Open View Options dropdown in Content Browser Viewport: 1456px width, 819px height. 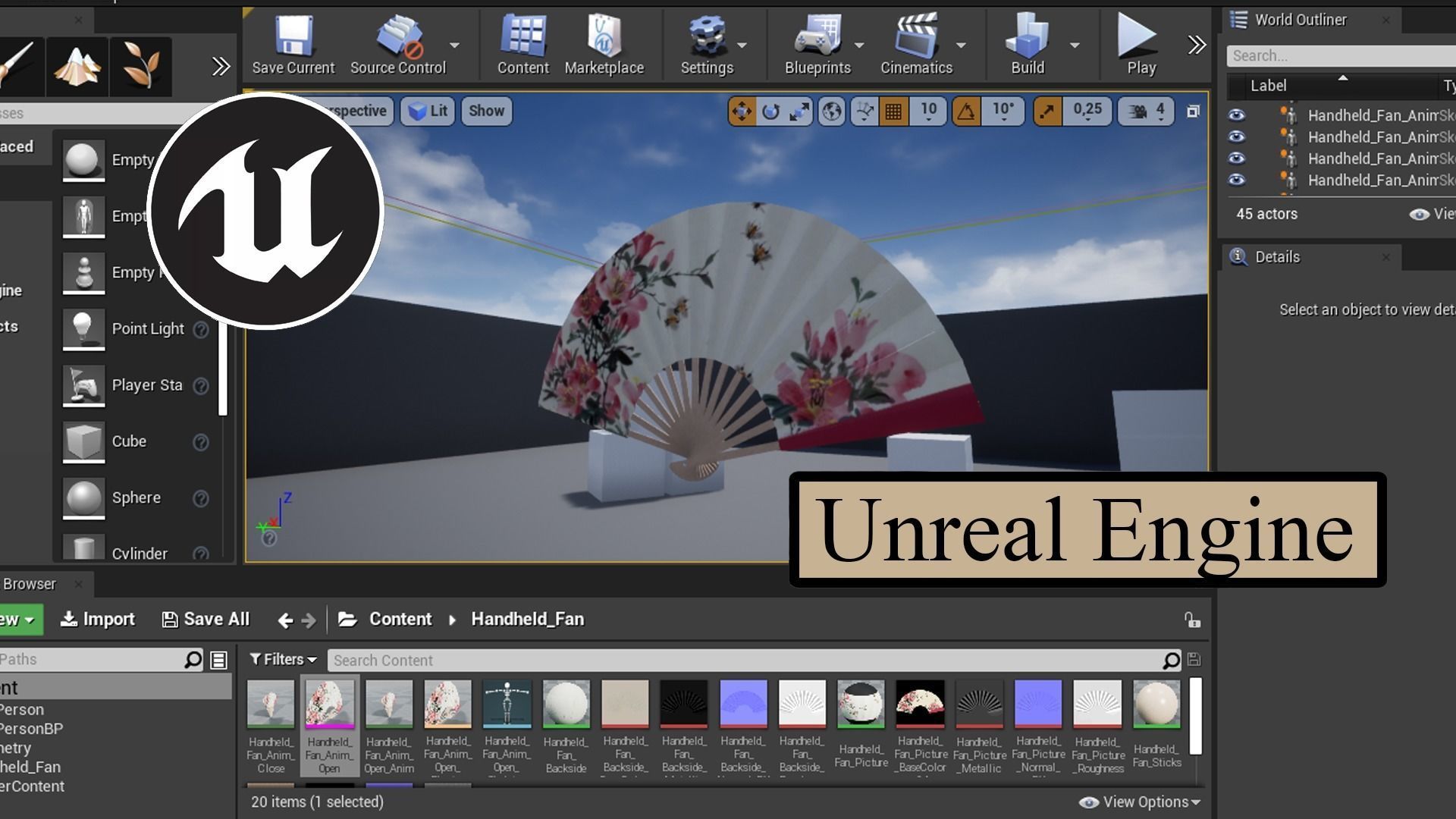pyautogui.click(x=1140, y=802)
